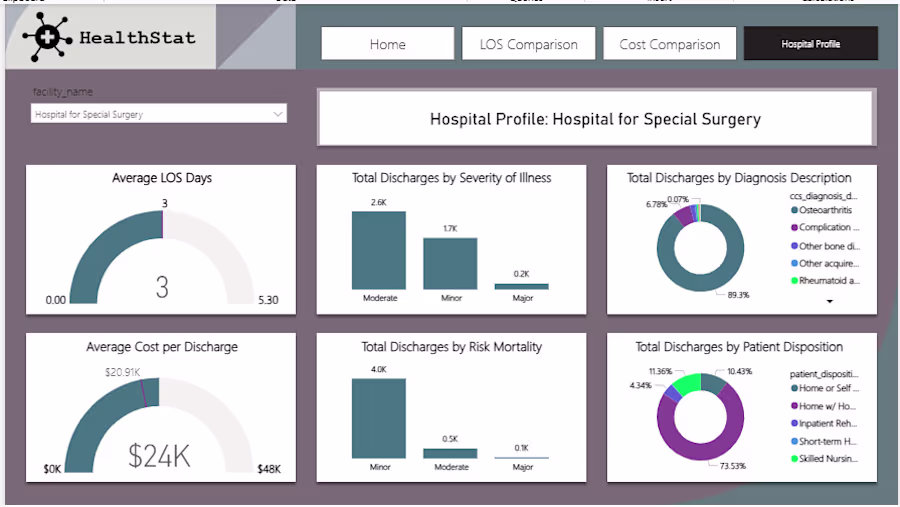Switch to the LOS Comparison tab

click(x=528, y=44)
